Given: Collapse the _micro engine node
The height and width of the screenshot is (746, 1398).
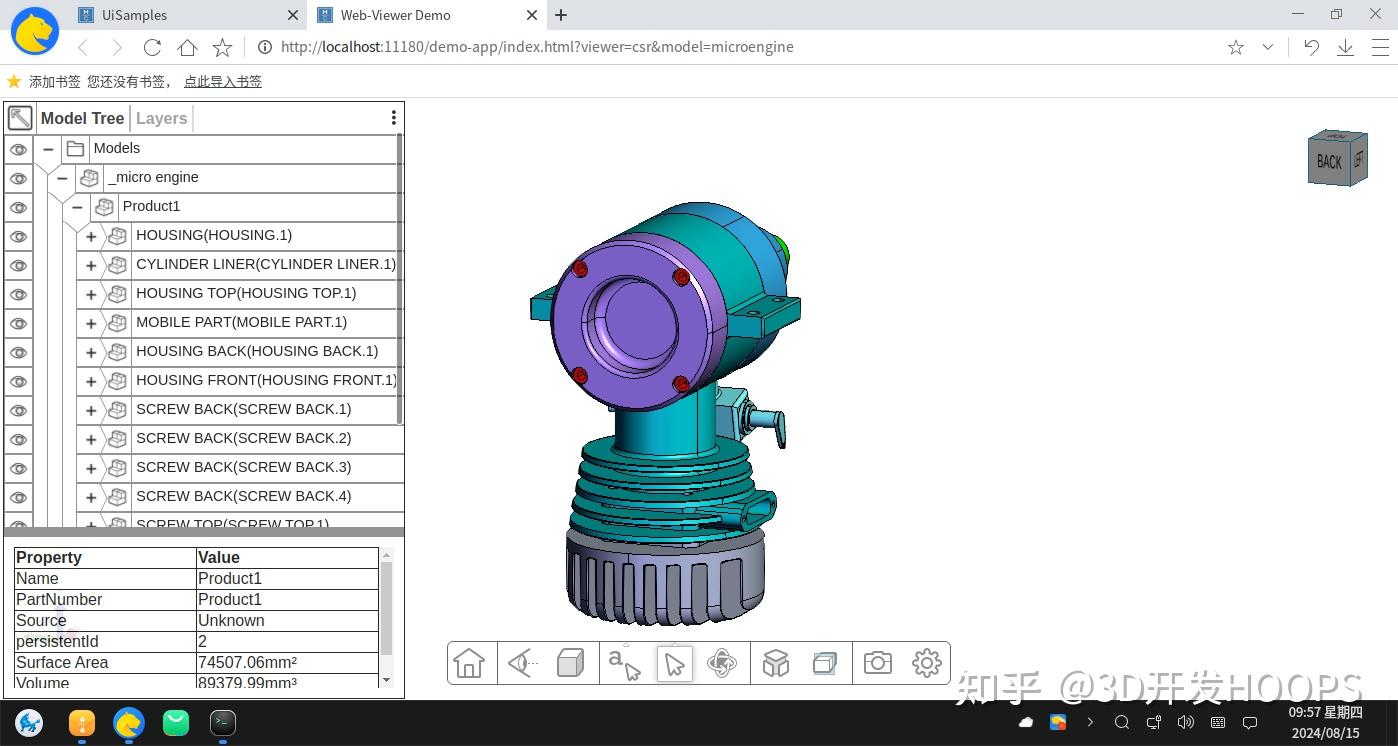Looking at the screenshot, I should coord(62,178).
